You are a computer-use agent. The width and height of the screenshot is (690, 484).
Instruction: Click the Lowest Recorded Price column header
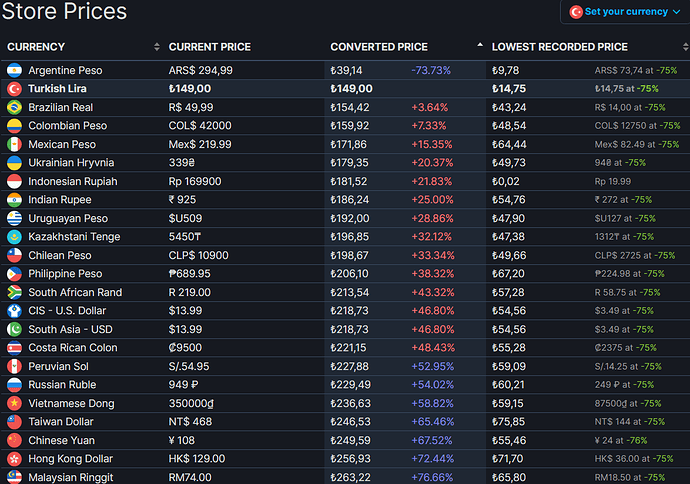pos(560,47)
